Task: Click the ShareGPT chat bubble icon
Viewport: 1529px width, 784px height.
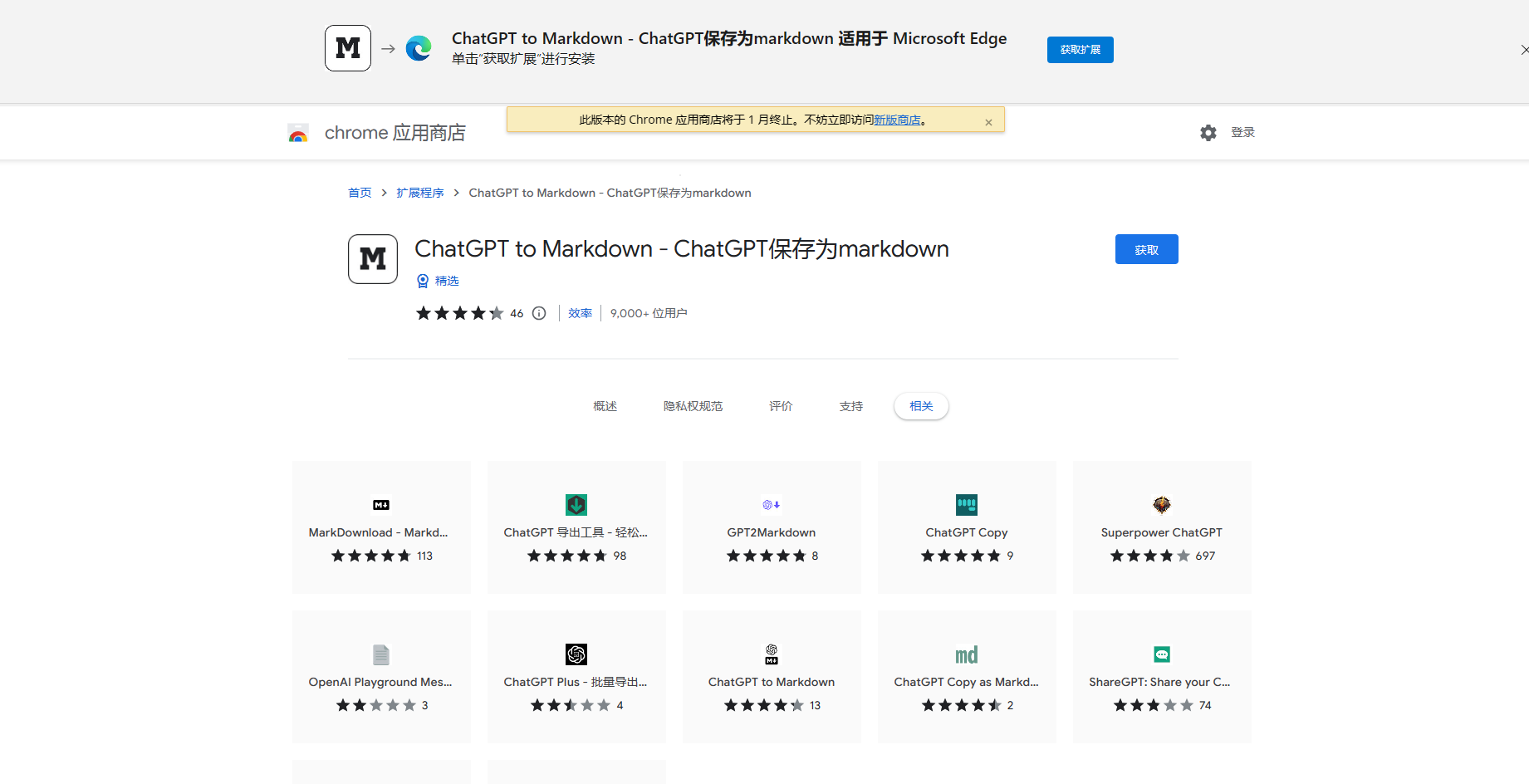Action: pyautogui.click(x=1162, y=654)
